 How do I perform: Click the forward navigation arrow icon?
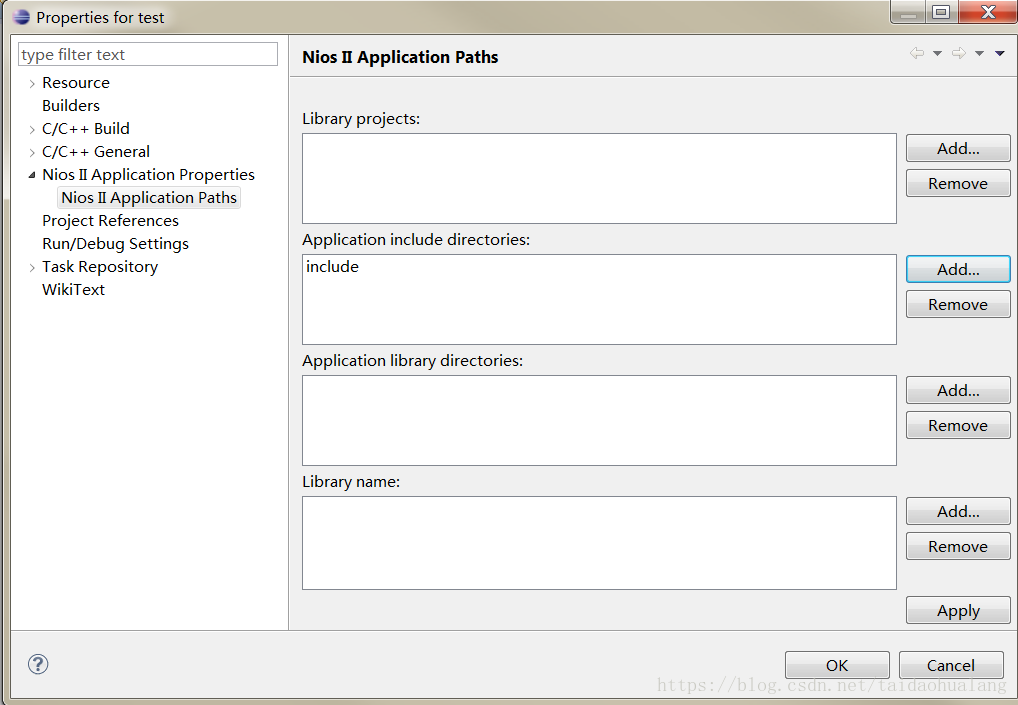958,53
